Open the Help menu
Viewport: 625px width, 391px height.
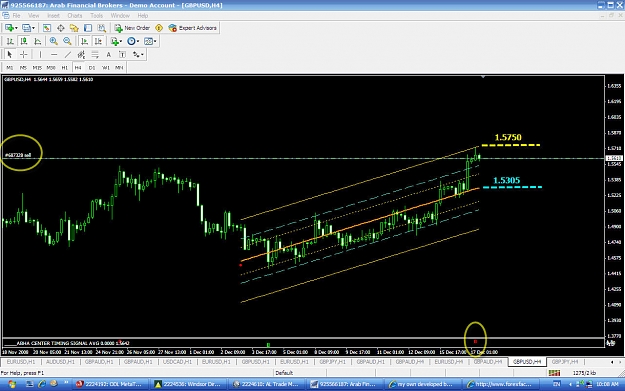coord(143,16)
